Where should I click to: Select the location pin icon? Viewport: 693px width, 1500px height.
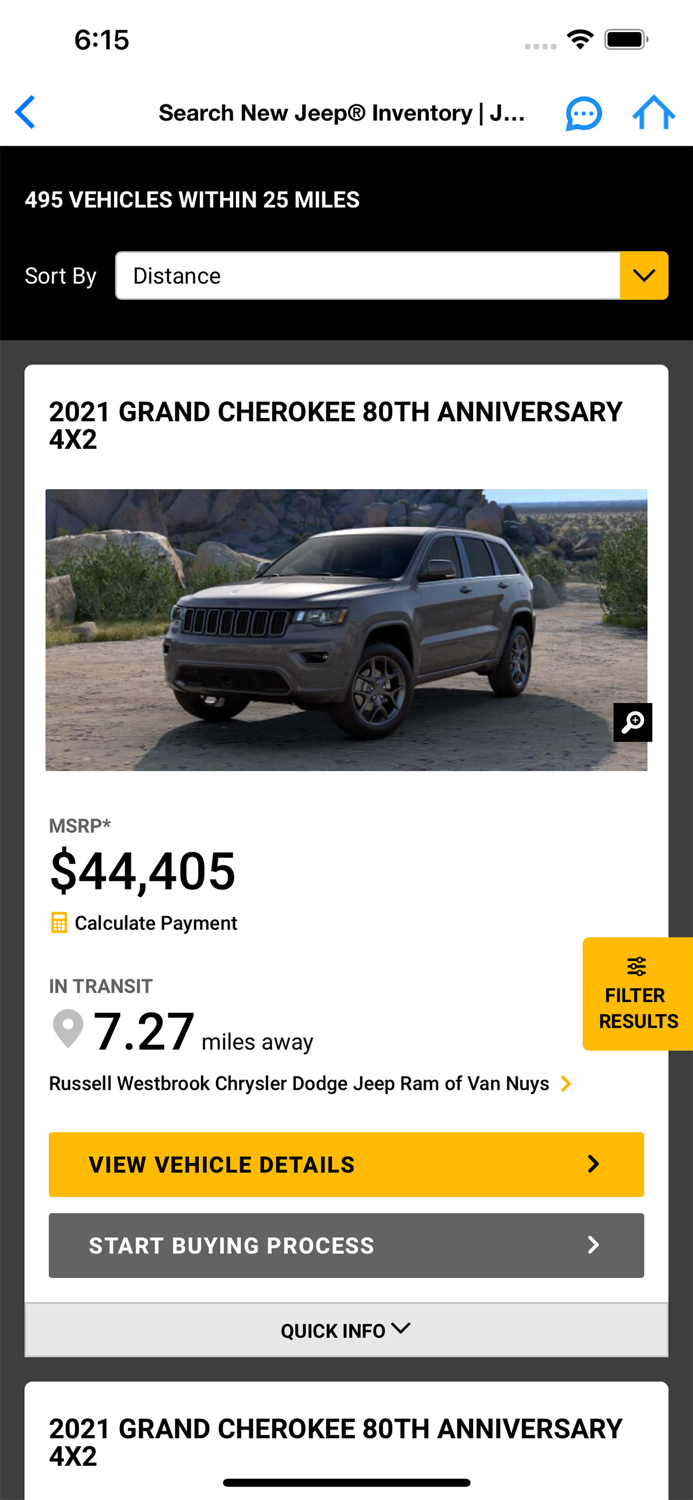(67, 1029)
